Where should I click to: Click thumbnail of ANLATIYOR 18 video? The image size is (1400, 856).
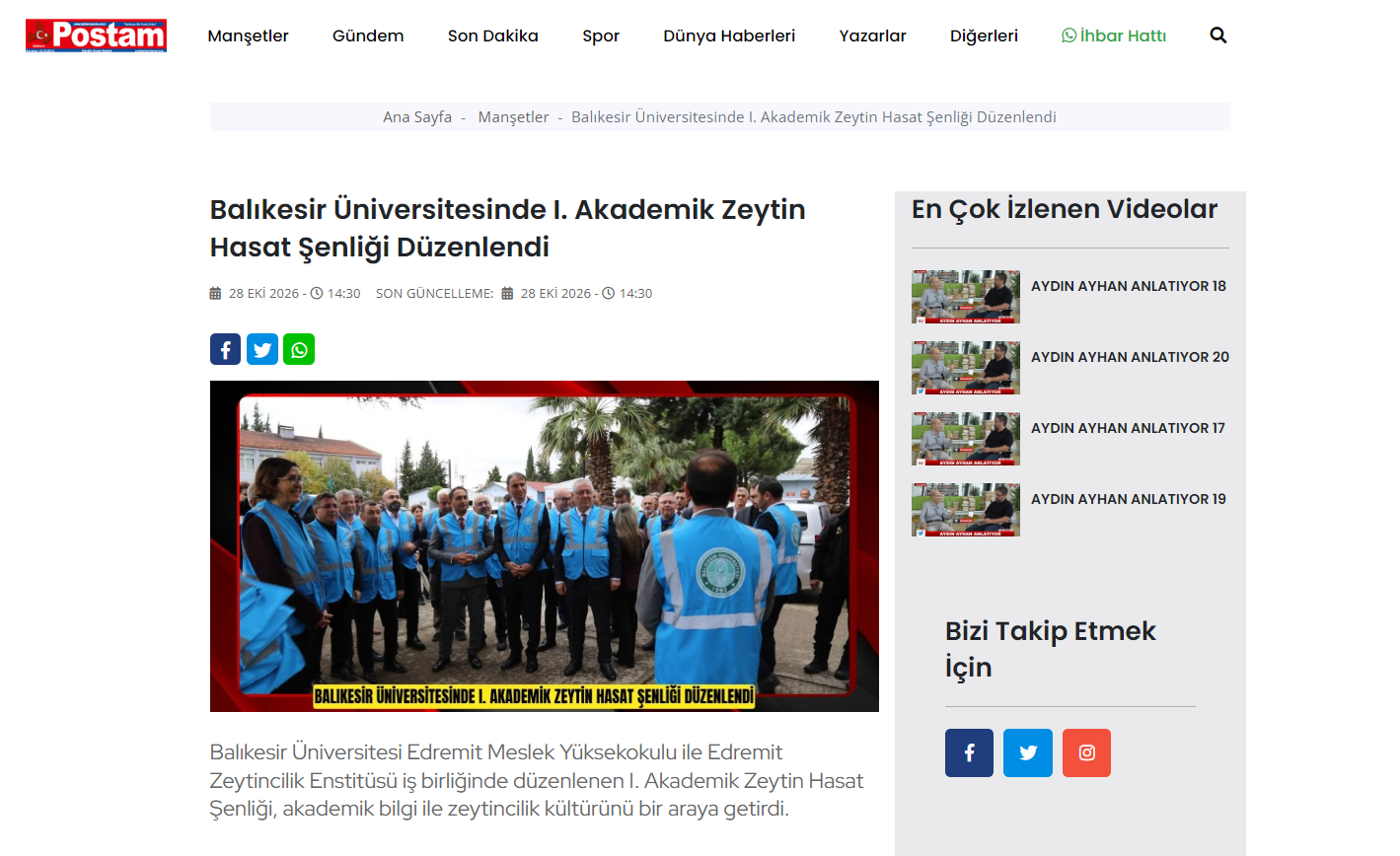pyautogui.click(x=966, y=297)
